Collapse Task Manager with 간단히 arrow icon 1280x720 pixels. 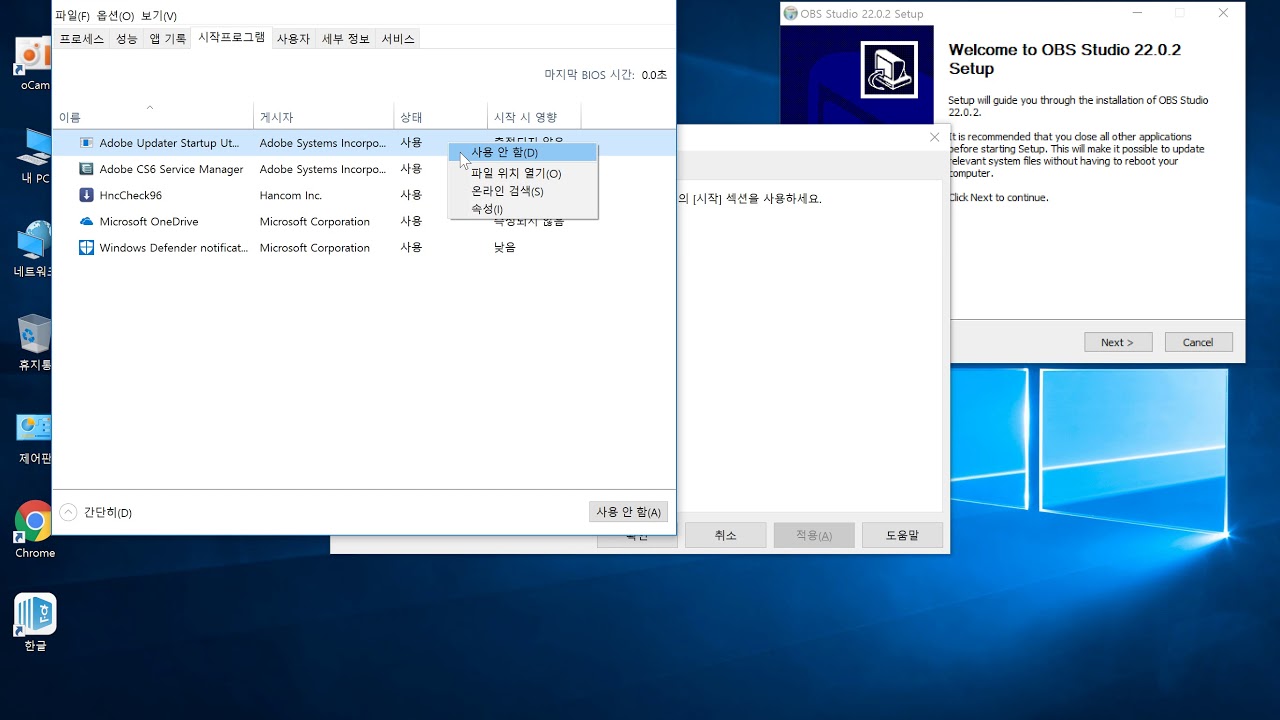click(x=68, y=512)
